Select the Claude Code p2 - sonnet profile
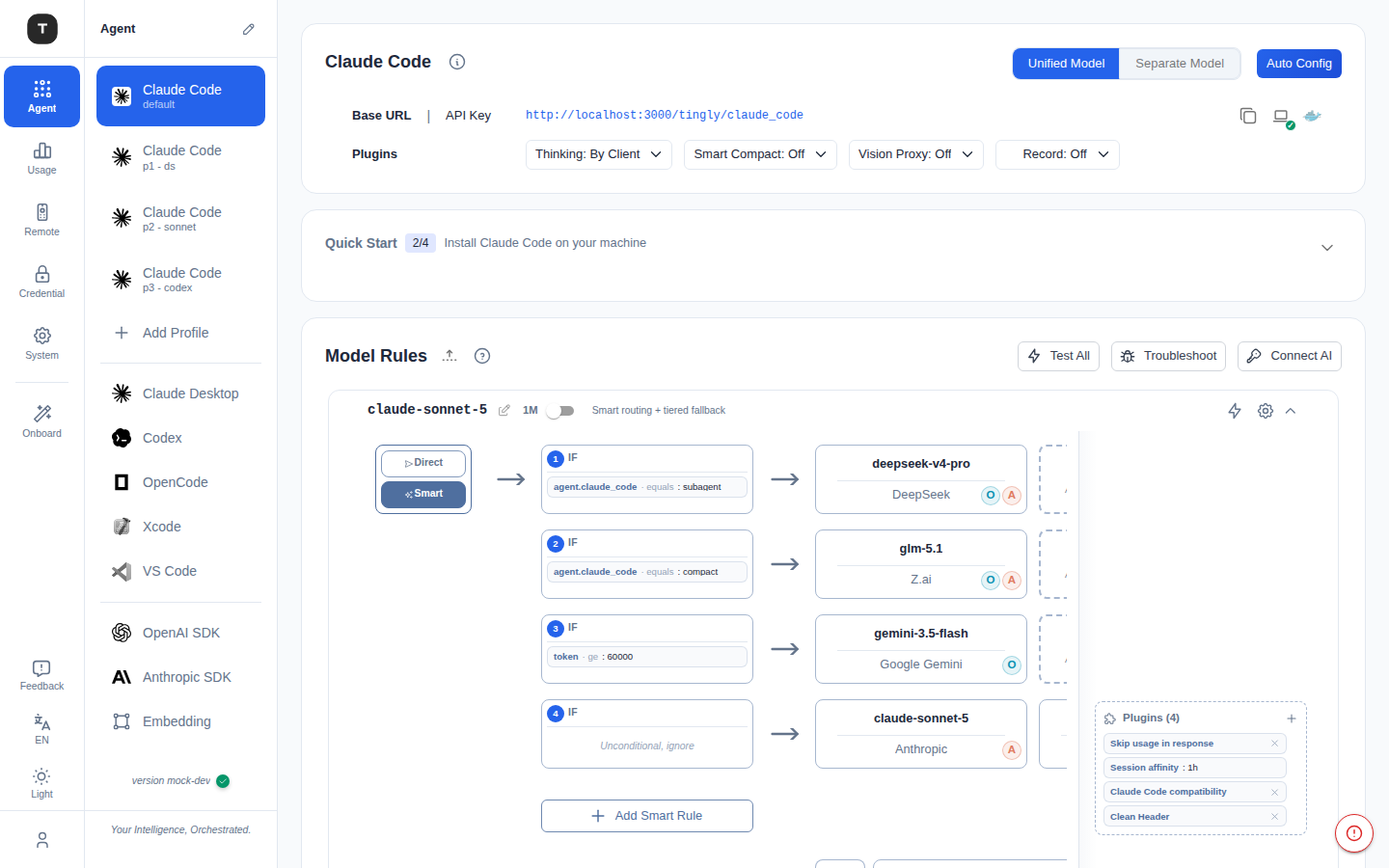Image resolution: width=1389 pixels, height=868 pixels. [x=180, y=218]
